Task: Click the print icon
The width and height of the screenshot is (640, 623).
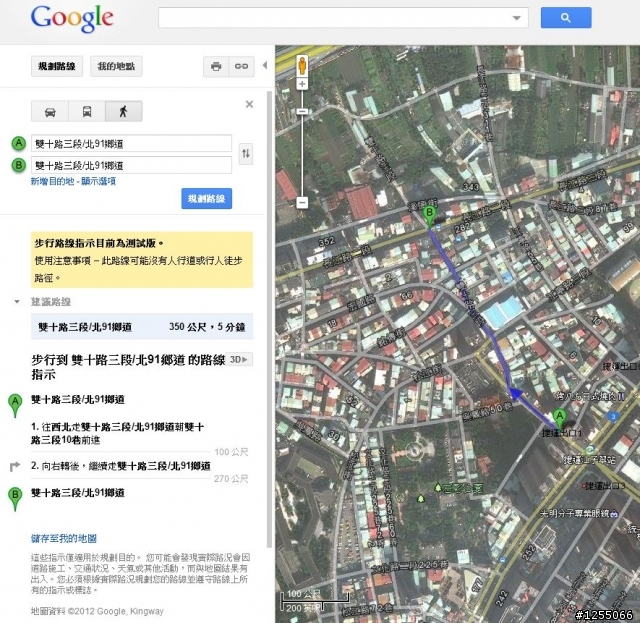Action: point(216,66)
